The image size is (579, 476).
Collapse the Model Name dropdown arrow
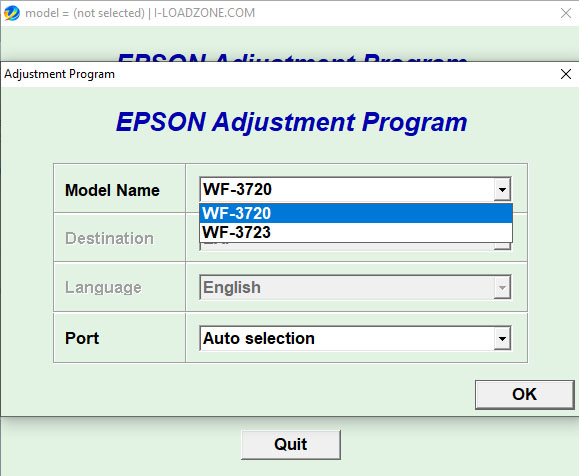[x=502, y=189]
